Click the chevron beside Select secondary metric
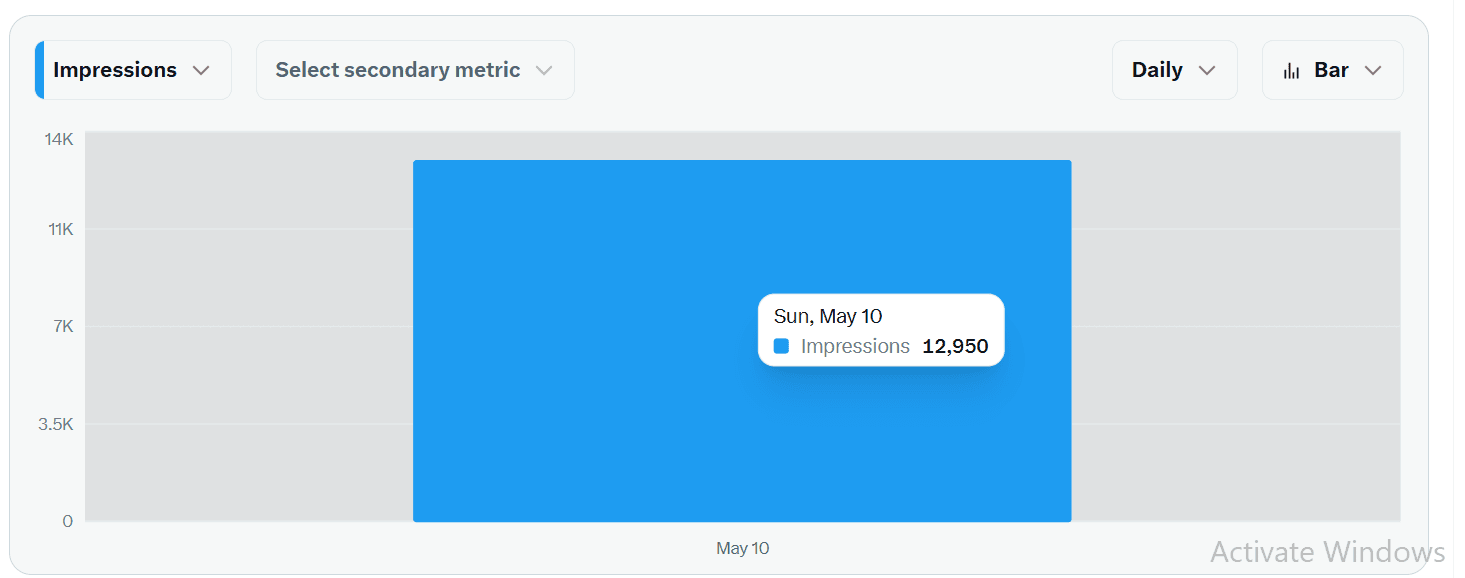 click(544, 71)
